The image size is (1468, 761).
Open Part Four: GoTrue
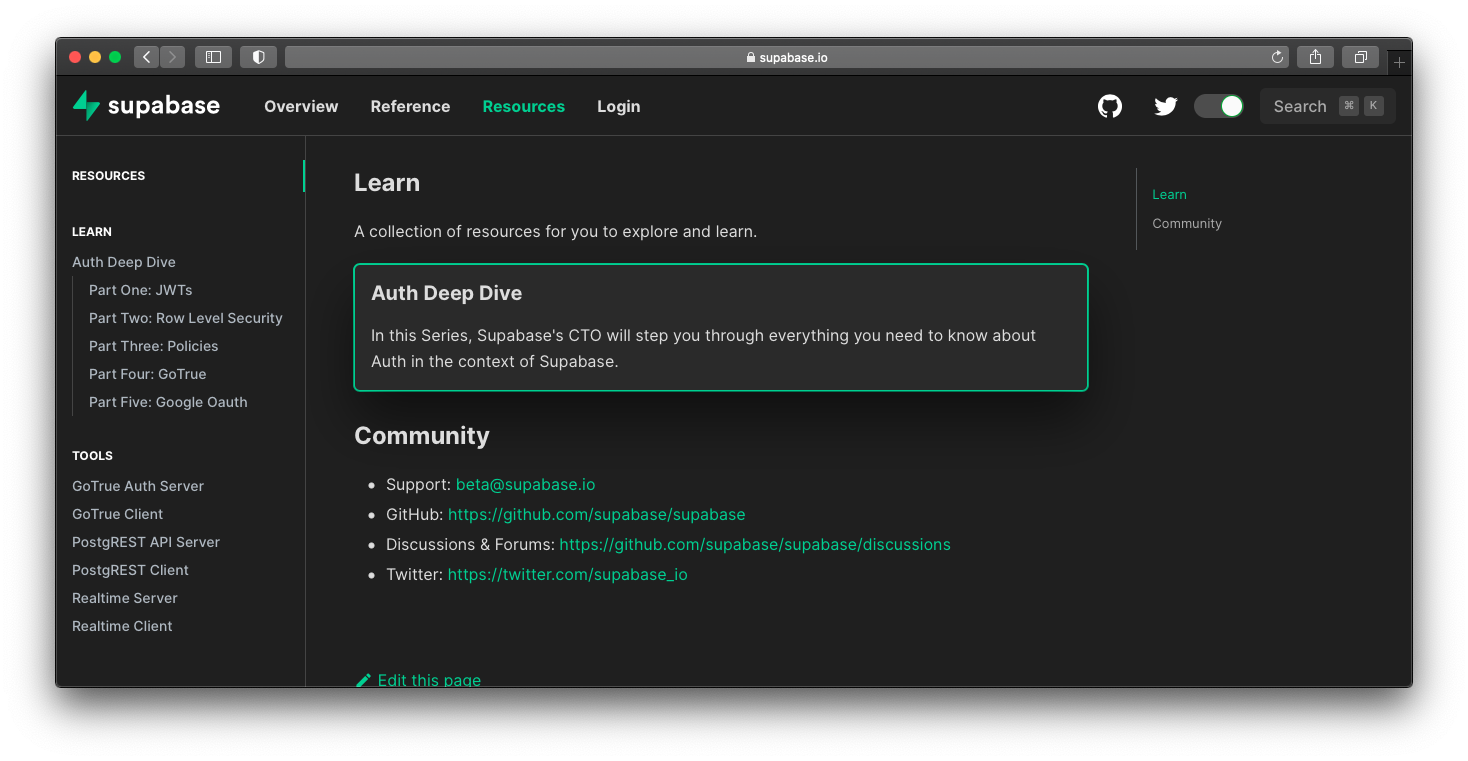click(147, 374)
